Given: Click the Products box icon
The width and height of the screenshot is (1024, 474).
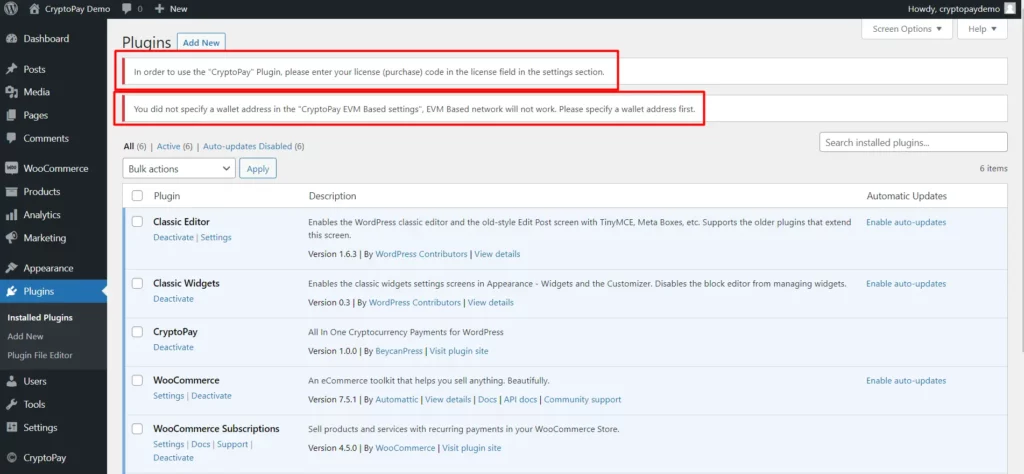Looking at the screenshot, I should coord(11,192).
